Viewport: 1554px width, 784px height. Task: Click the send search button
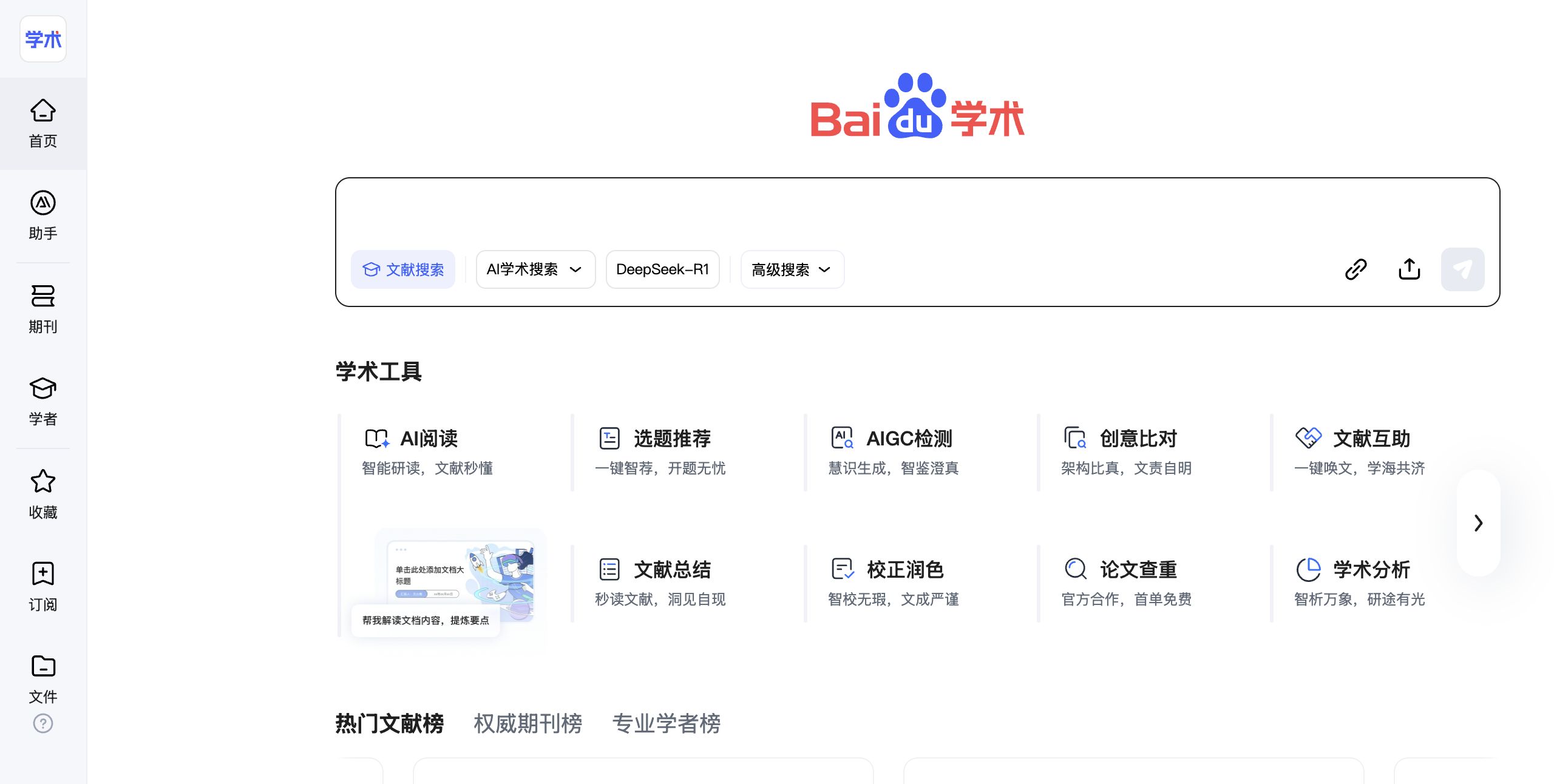[x=1462, y=269]
